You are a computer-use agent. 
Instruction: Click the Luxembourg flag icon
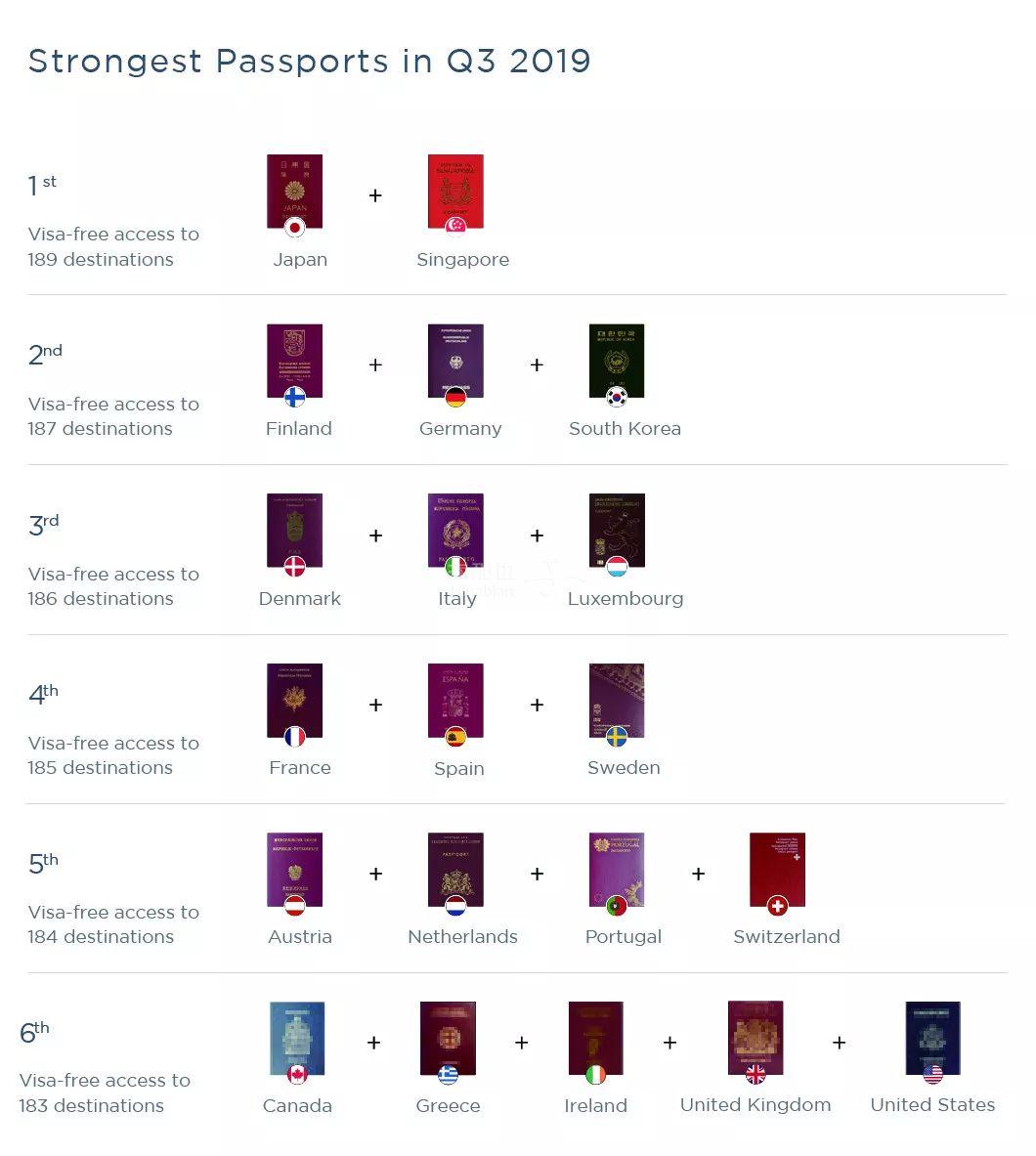click(617, 567)
